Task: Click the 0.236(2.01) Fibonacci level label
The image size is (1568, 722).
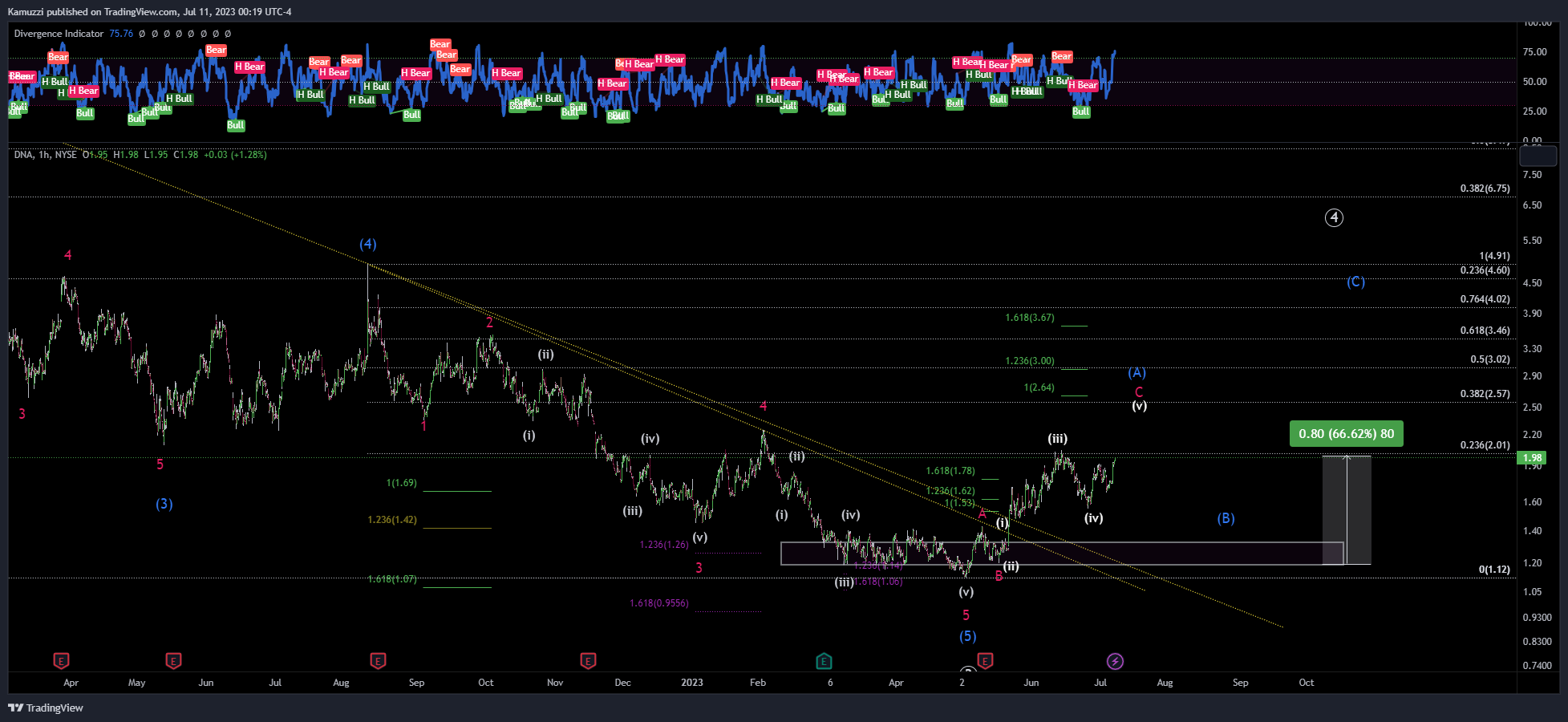Action: click(1485, 445)
